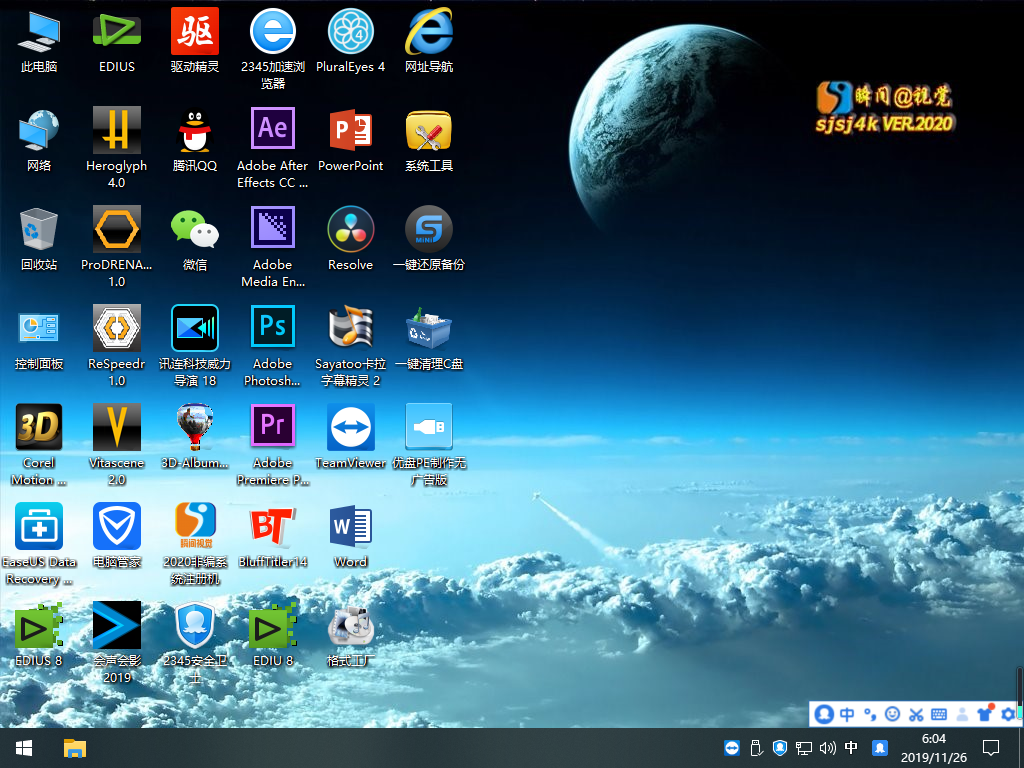Screen dimensions: 1024x768
Task: Launch EDIUS from its green desktop icon
Action: click(x=116, y=31)
